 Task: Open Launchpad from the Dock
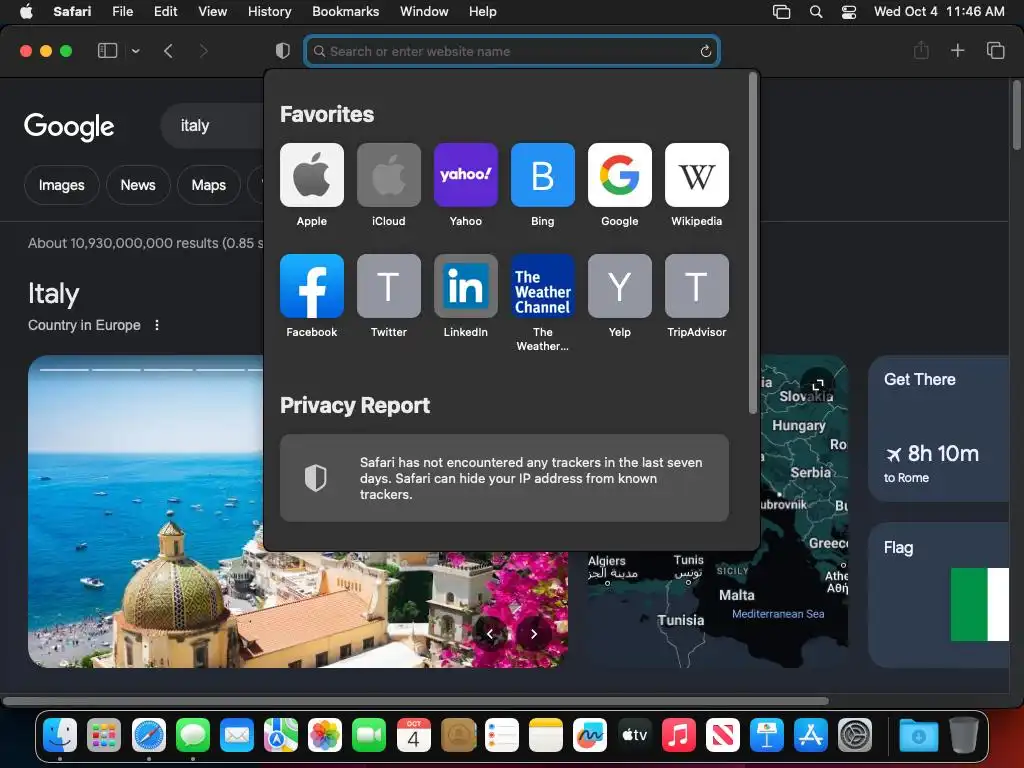[104, 736]
